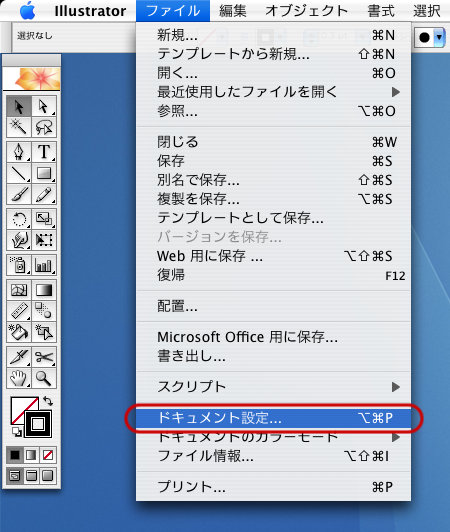Choose the Measure ruler tool

[x=19, y=311]
